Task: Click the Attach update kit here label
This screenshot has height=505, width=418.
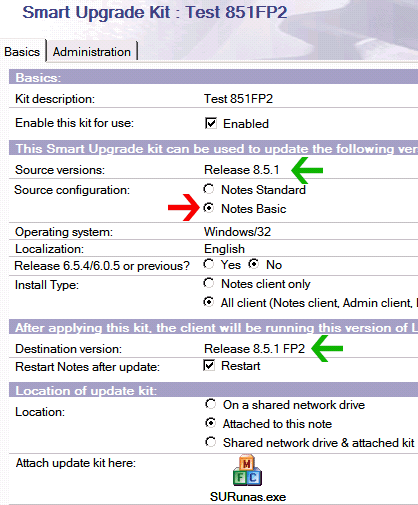Action: click(x=76, y=463)
